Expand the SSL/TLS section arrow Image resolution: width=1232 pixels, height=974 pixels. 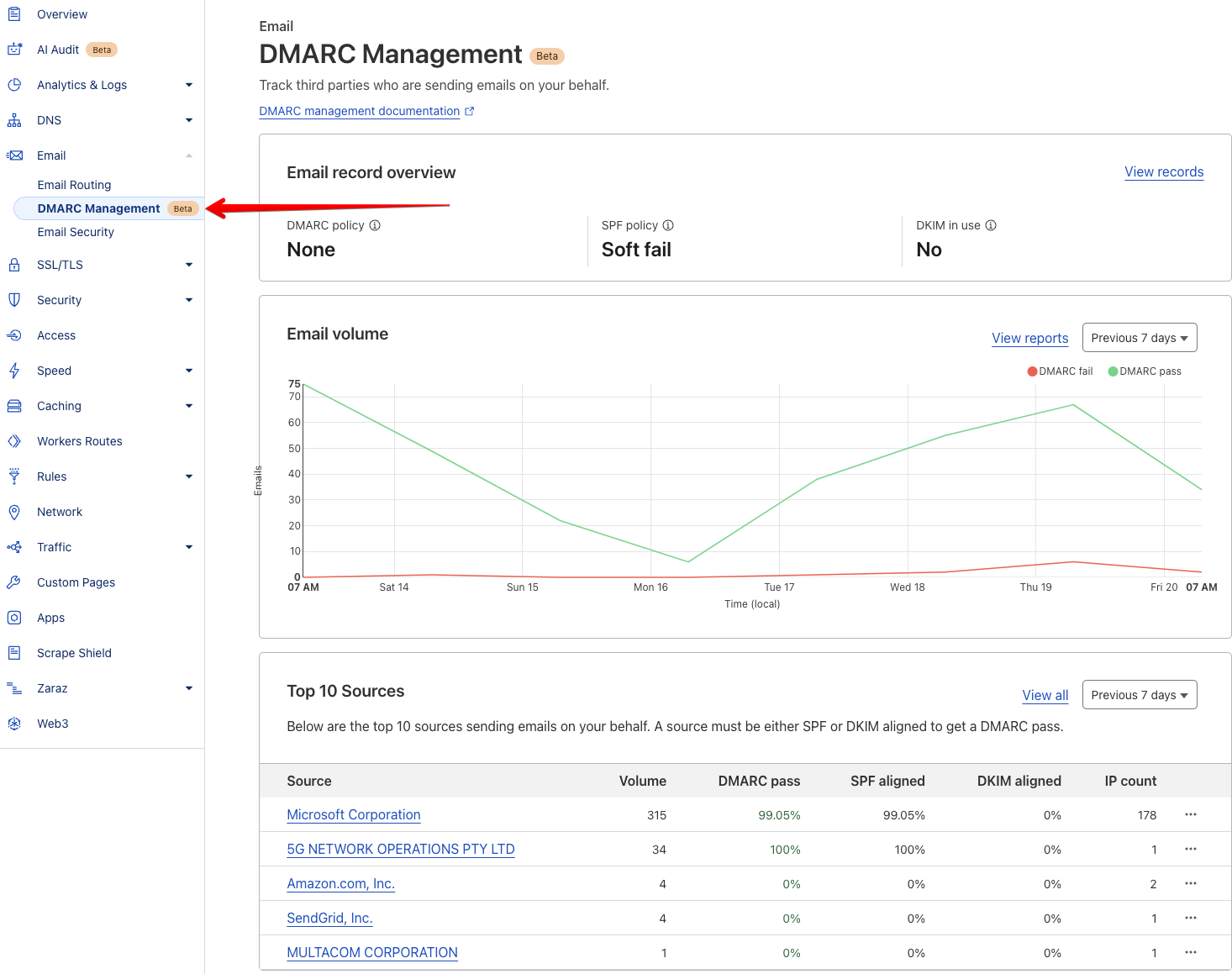189,265
